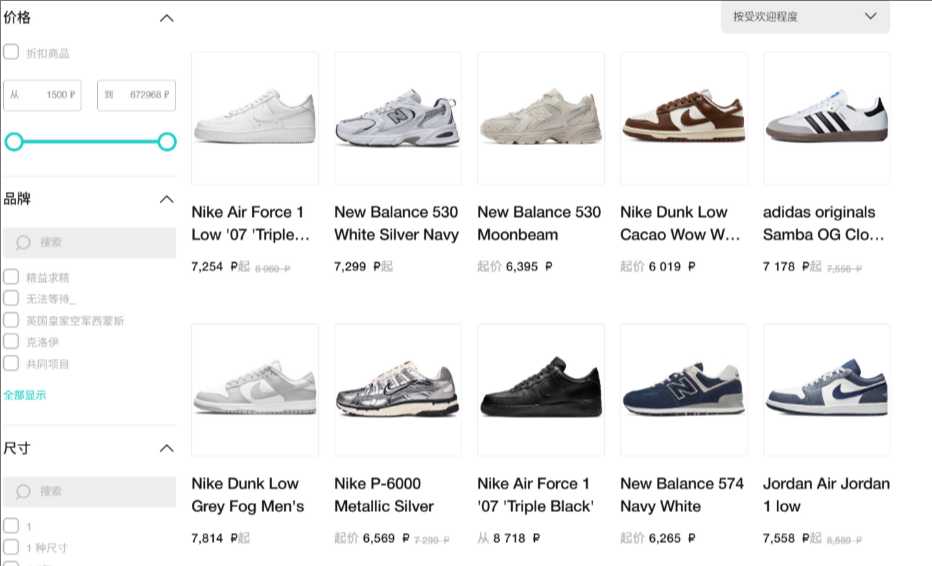This screenshot has width=932, height=566.
Task: Click the 全部显示 show all link
Action: (25, 395)
